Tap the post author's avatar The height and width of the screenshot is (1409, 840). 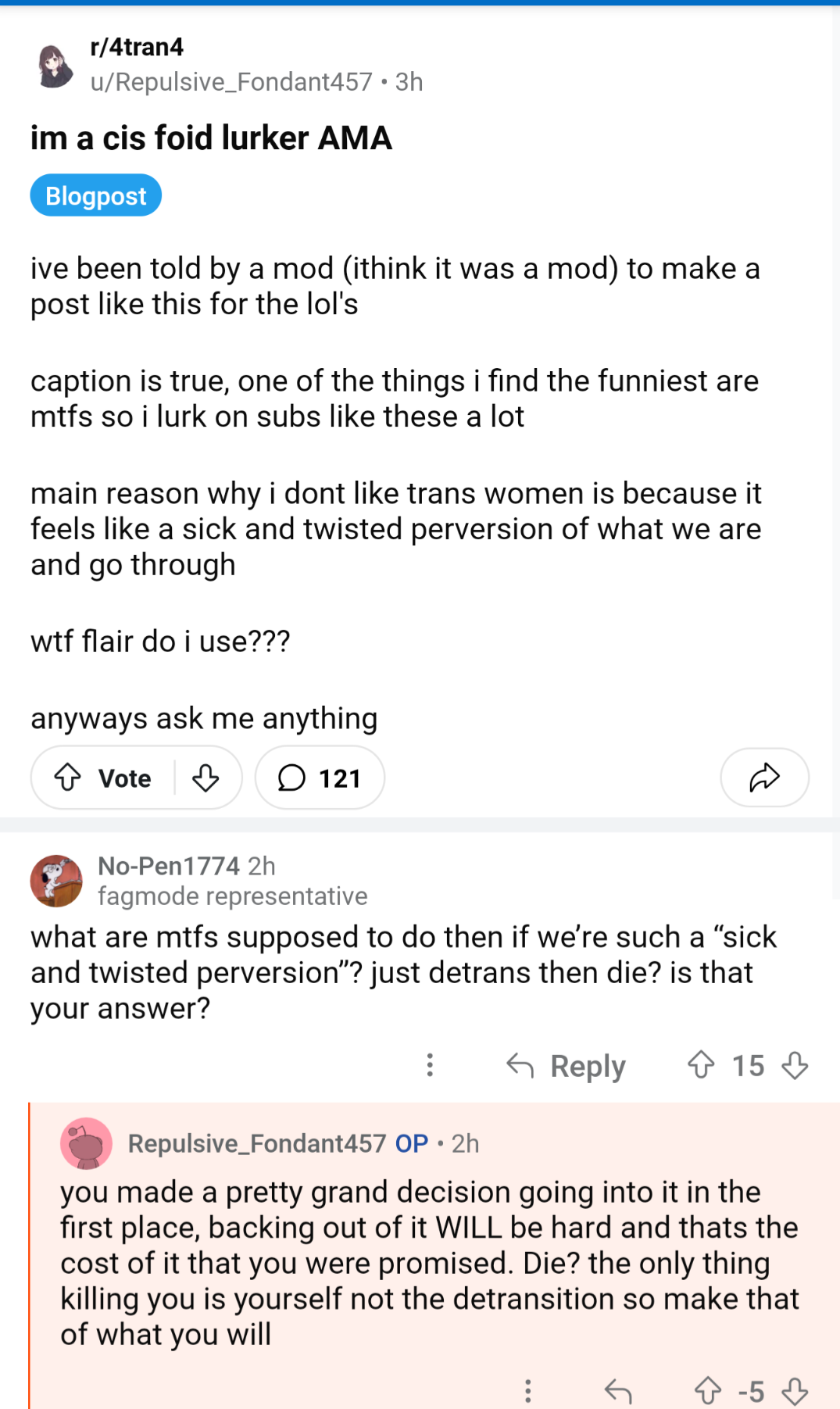[x=55, y=66]
